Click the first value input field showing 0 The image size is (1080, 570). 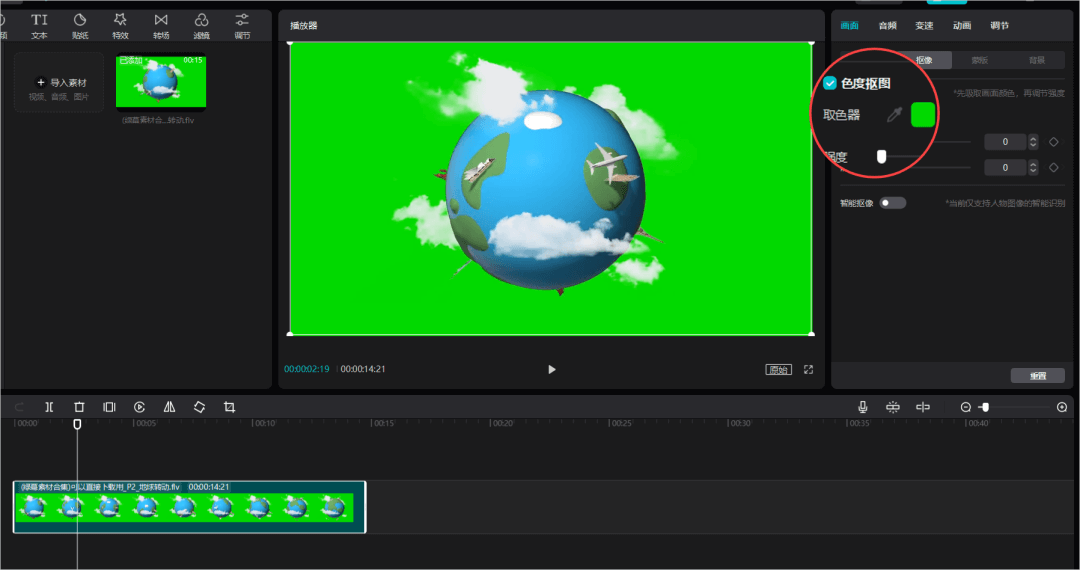pyautogui.click(x=1005, y=142)
